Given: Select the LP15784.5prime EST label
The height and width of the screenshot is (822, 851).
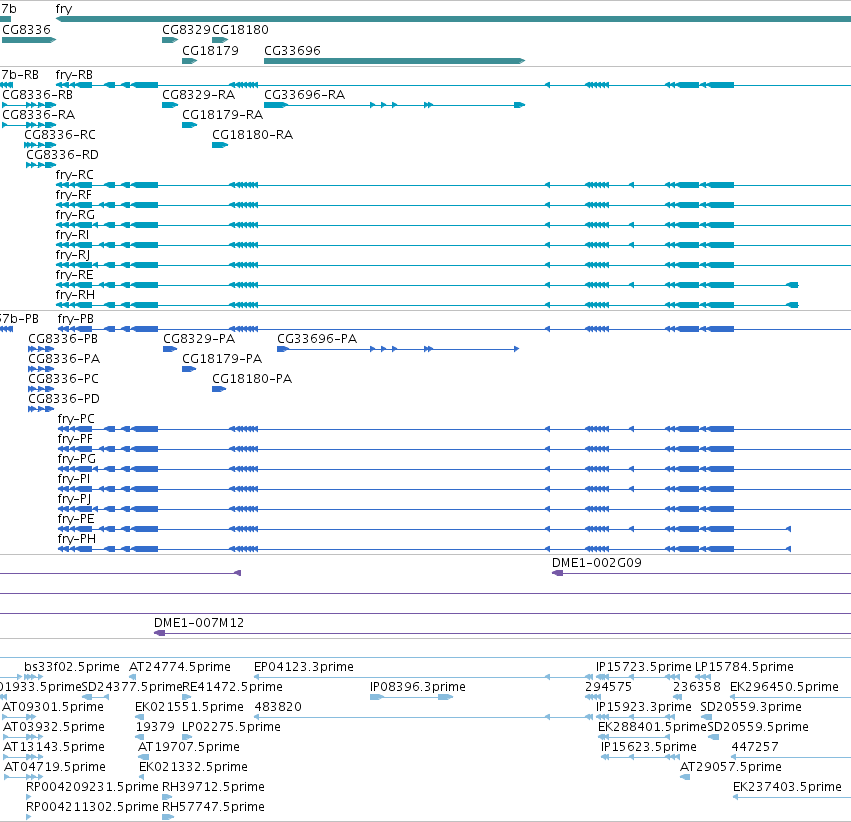Looking at the screenshot, I should (744, 667).
